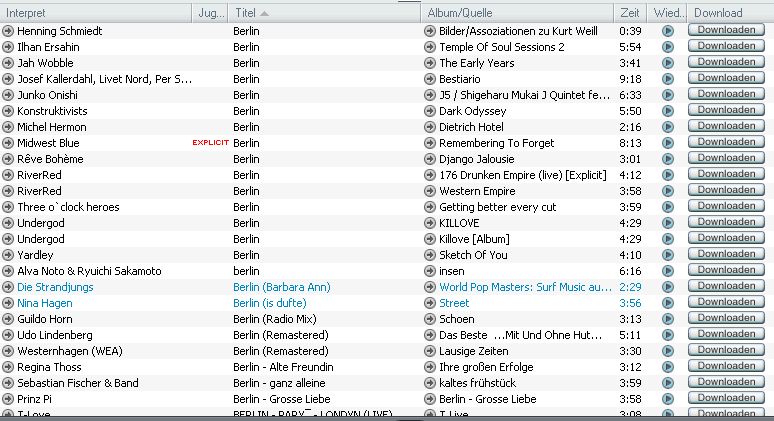
Task: Download the Ilhan Ersahin track
Action: pos(726,47)
